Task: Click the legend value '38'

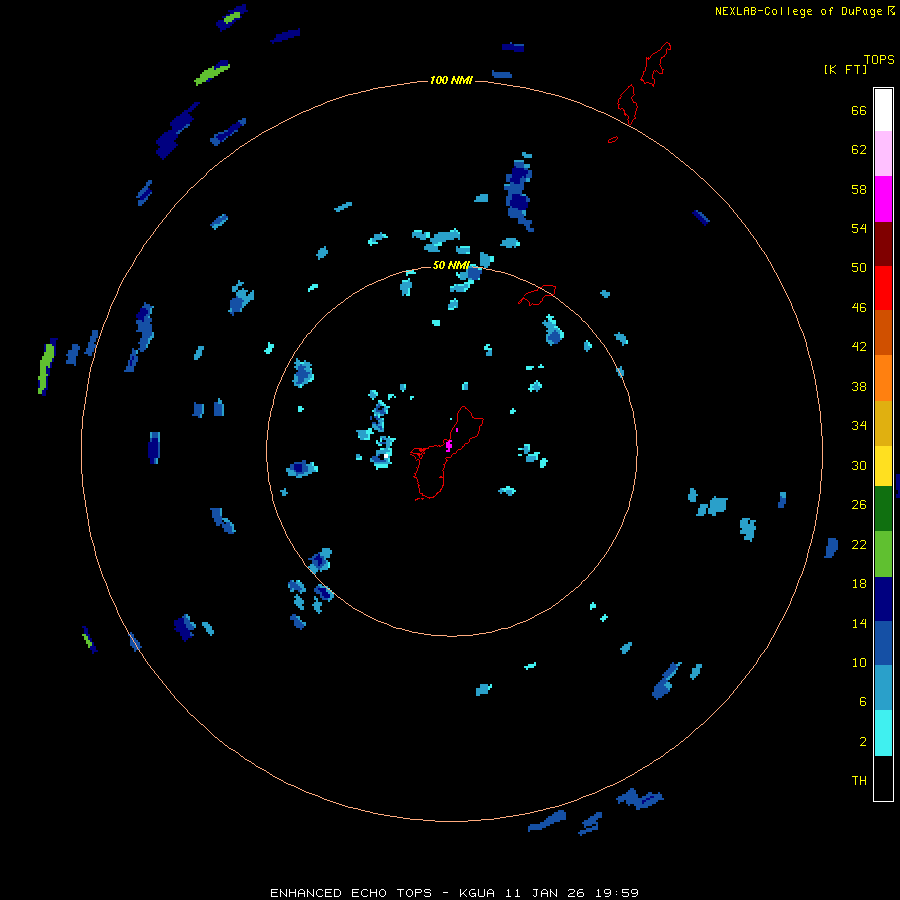Action: pos(859,386)
